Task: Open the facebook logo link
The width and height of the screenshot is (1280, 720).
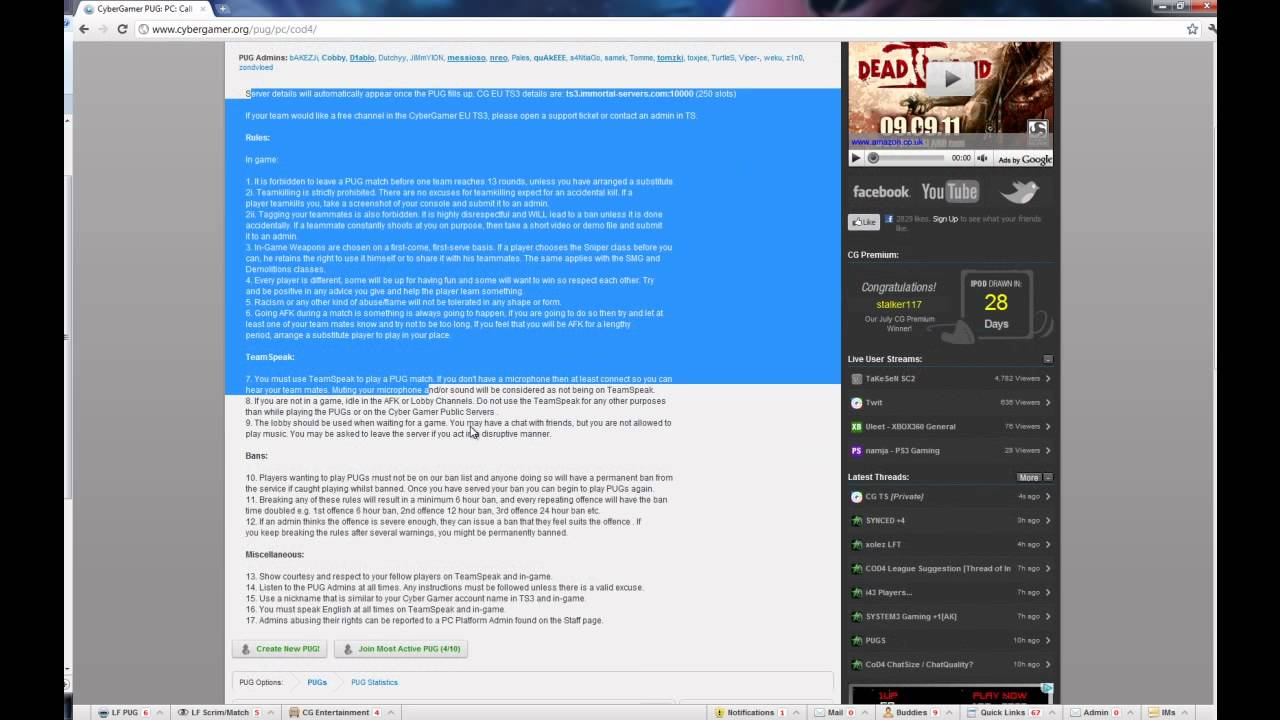Action: pos(880,192)
